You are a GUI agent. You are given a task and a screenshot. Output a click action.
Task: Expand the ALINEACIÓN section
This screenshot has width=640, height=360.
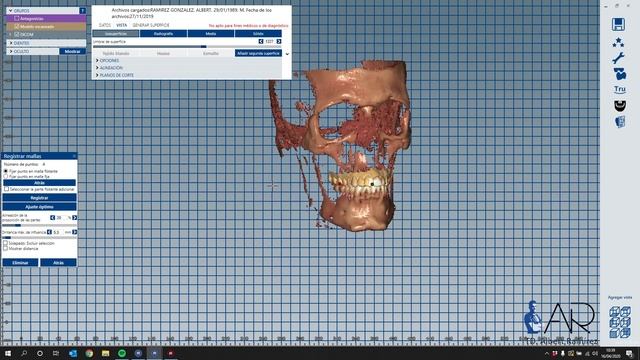click(97, 68)
